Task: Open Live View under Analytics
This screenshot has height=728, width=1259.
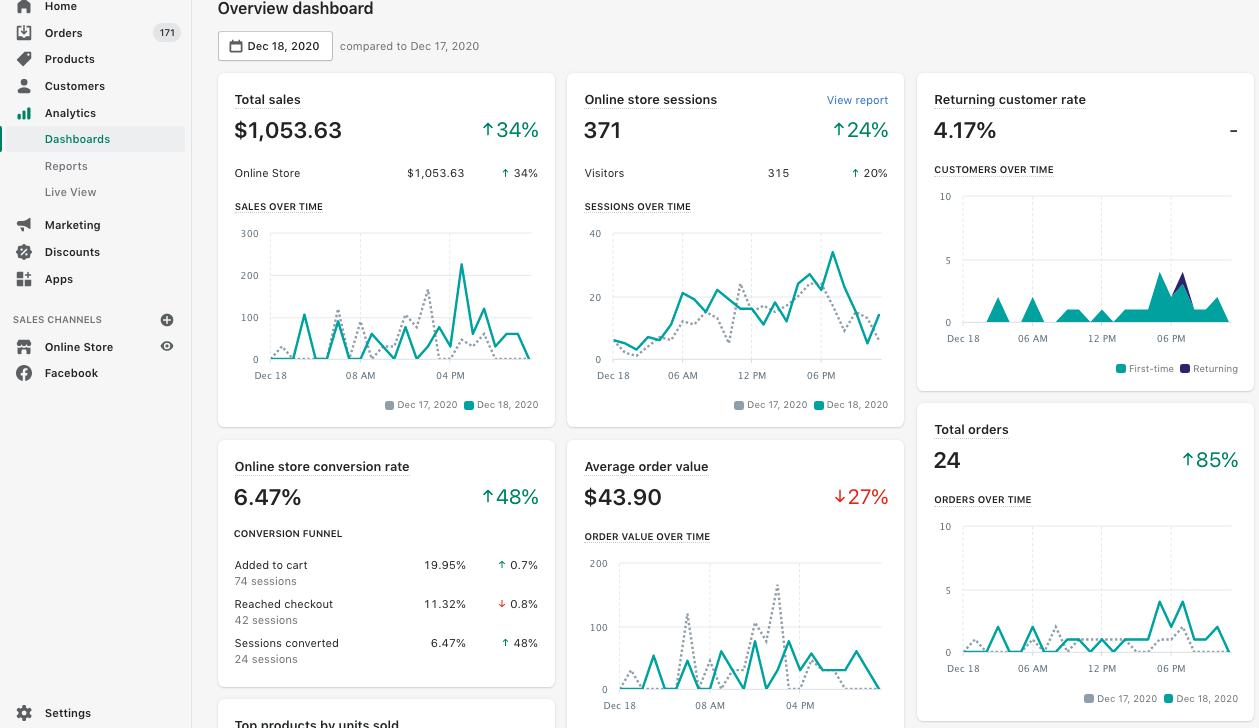Action: click(x=70, y=192)
